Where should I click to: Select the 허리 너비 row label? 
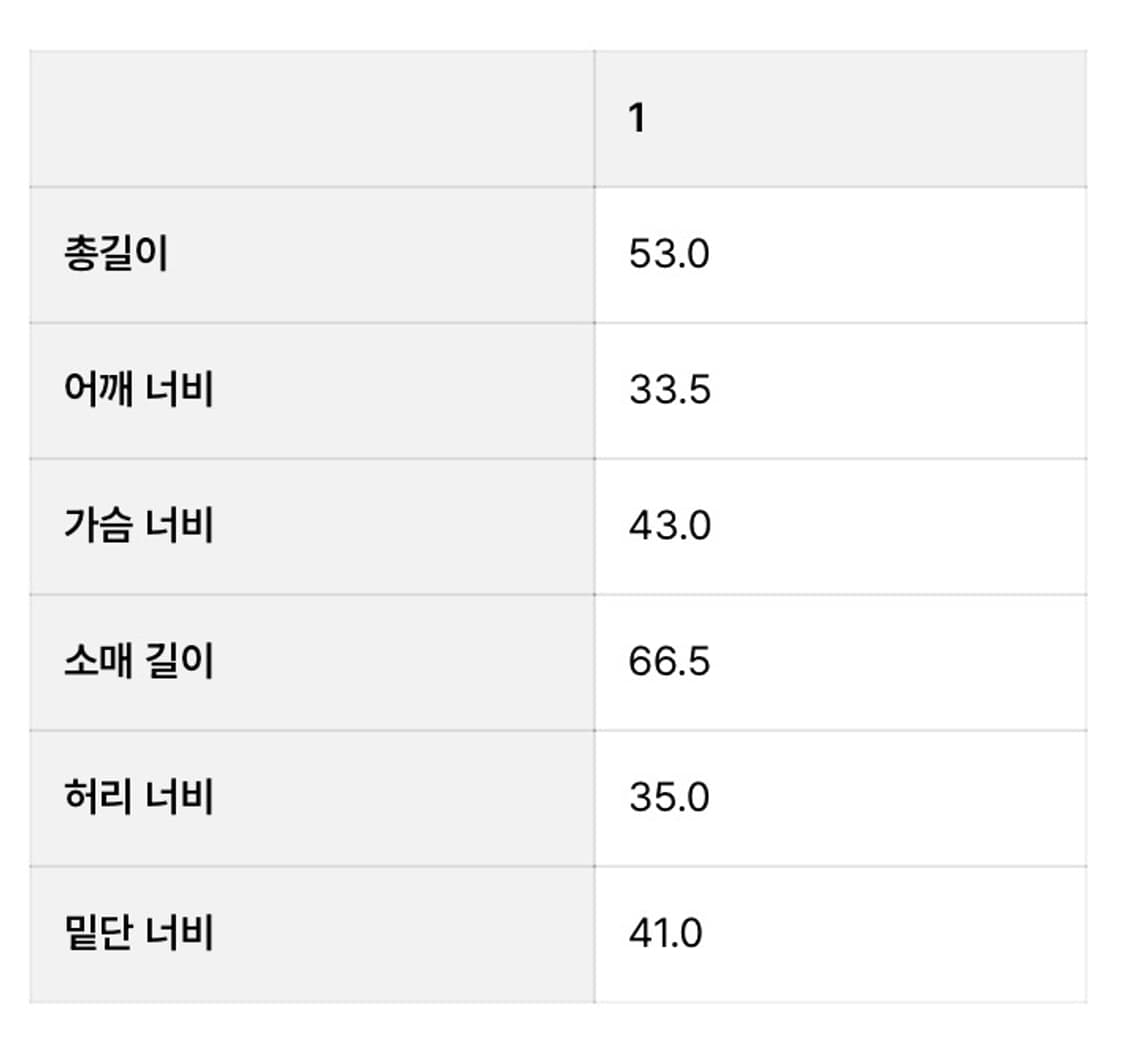(x=138, y=798)
